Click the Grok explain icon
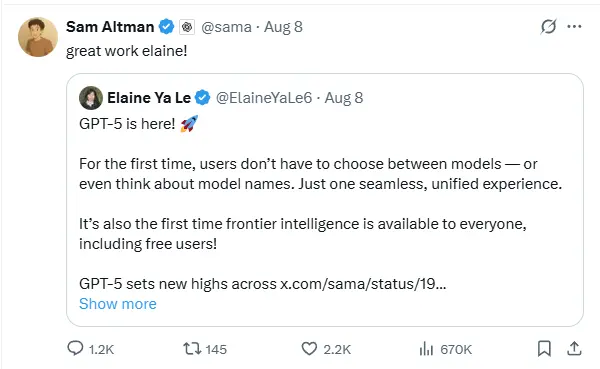 click(x=548, y=27)
